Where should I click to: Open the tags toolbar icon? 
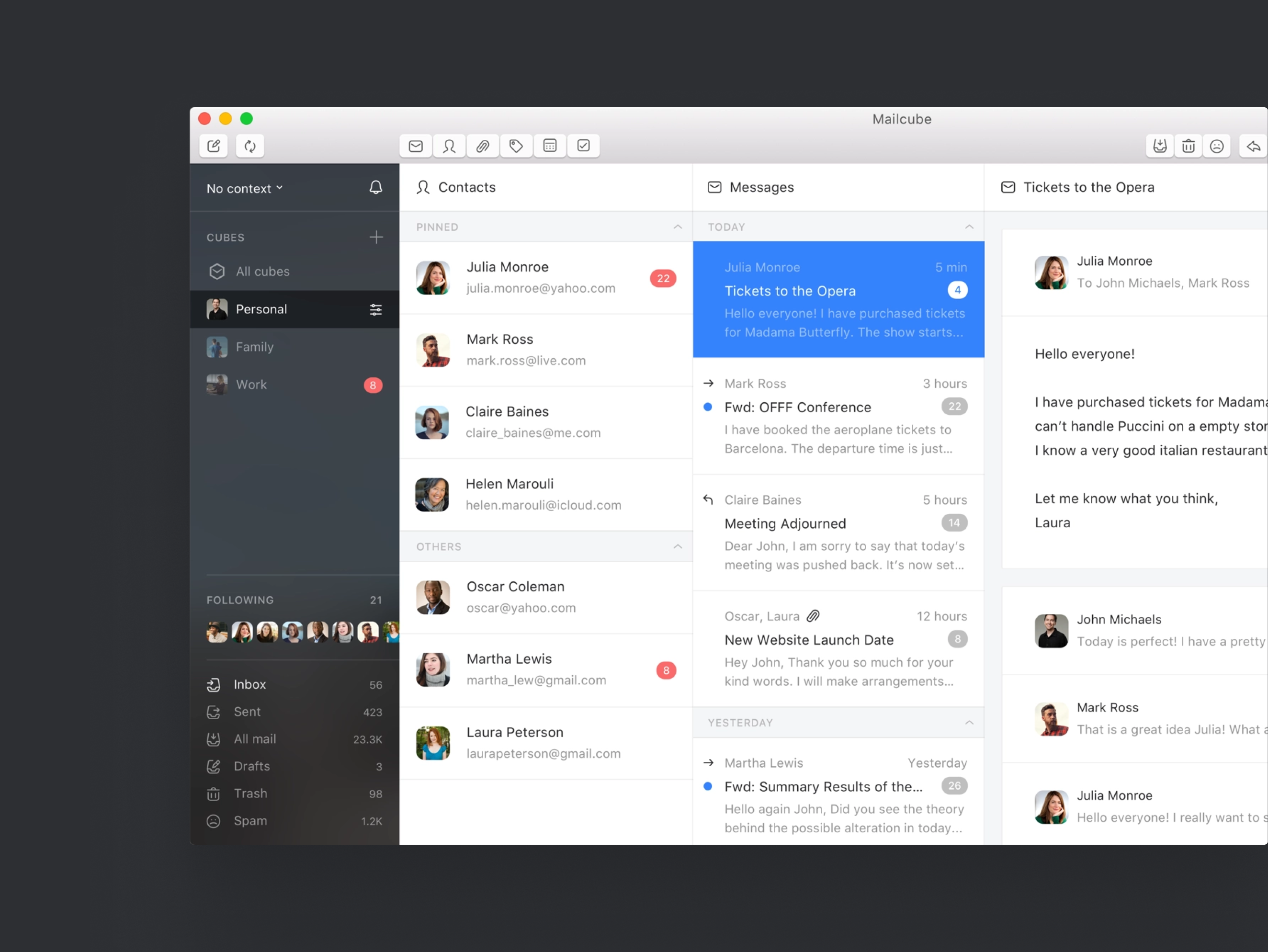pos(516,146)
